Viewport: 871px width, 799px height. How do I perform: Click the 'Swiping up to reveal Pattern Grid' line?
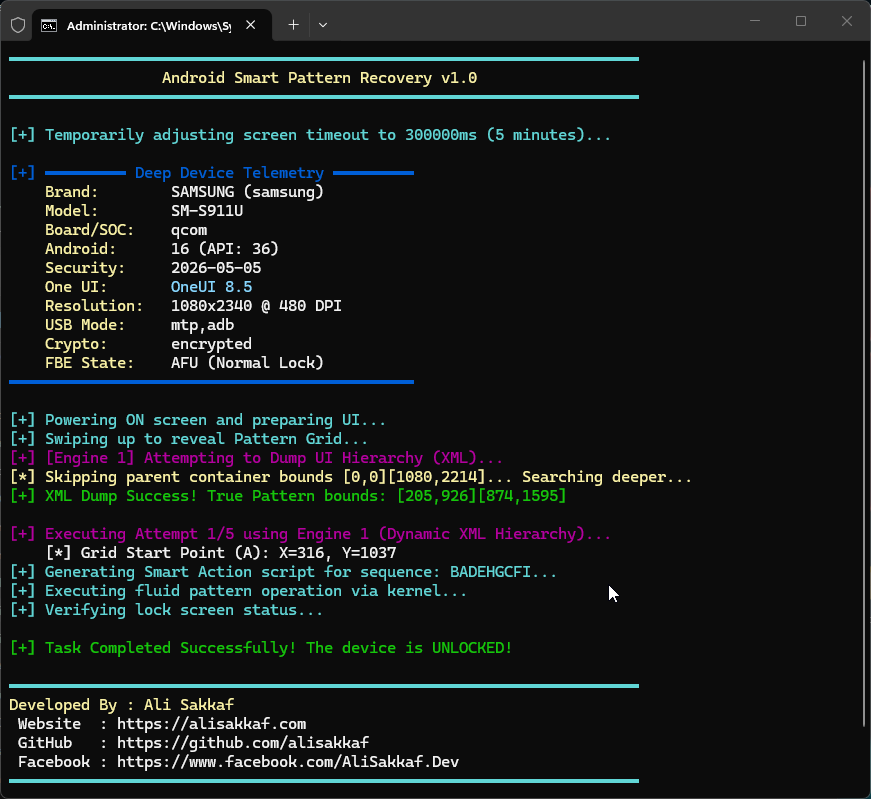[189, 439]
